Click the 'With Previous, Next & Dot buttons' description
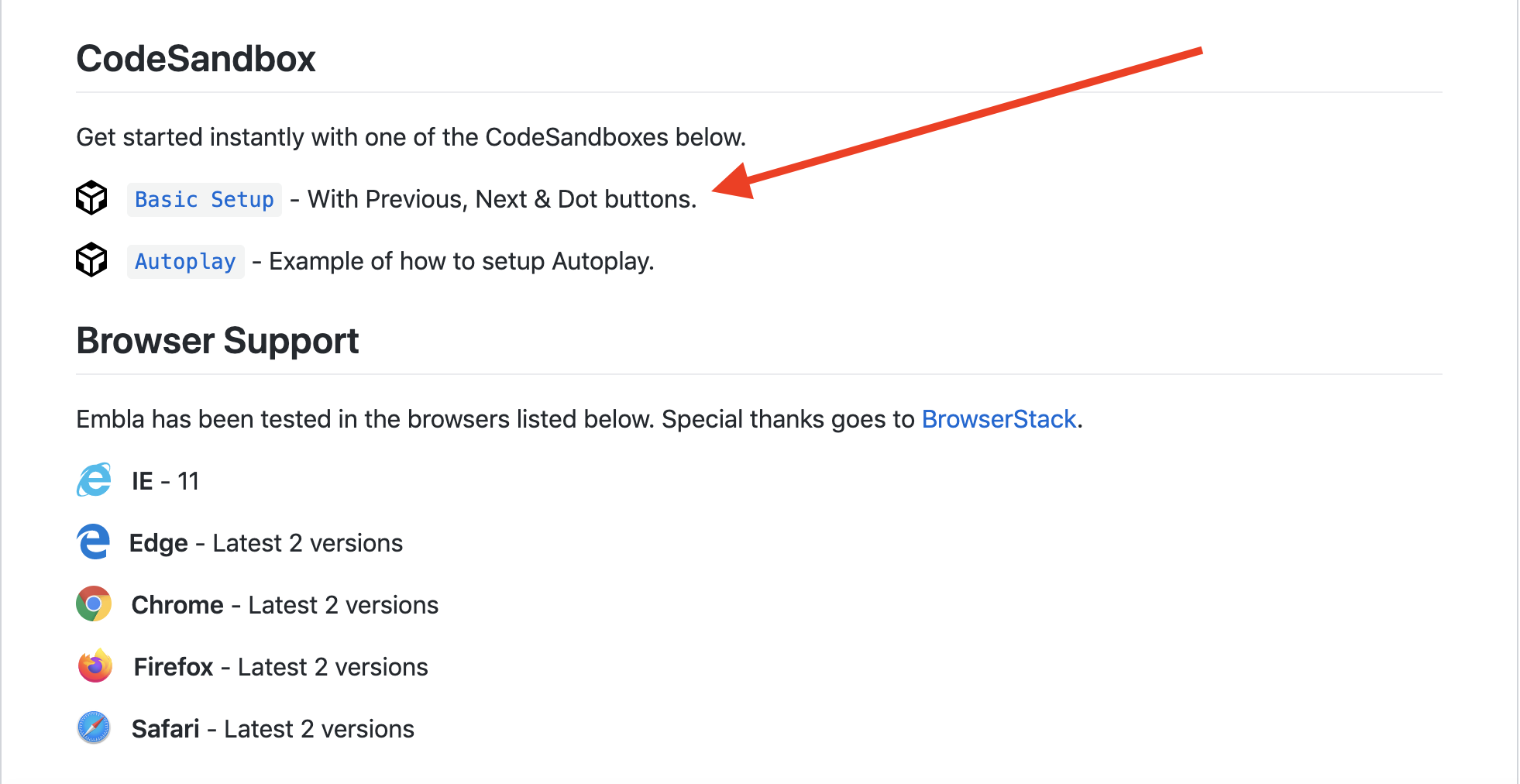The image size is (1520, 784). pyautogui.click(x=502, y=199)
